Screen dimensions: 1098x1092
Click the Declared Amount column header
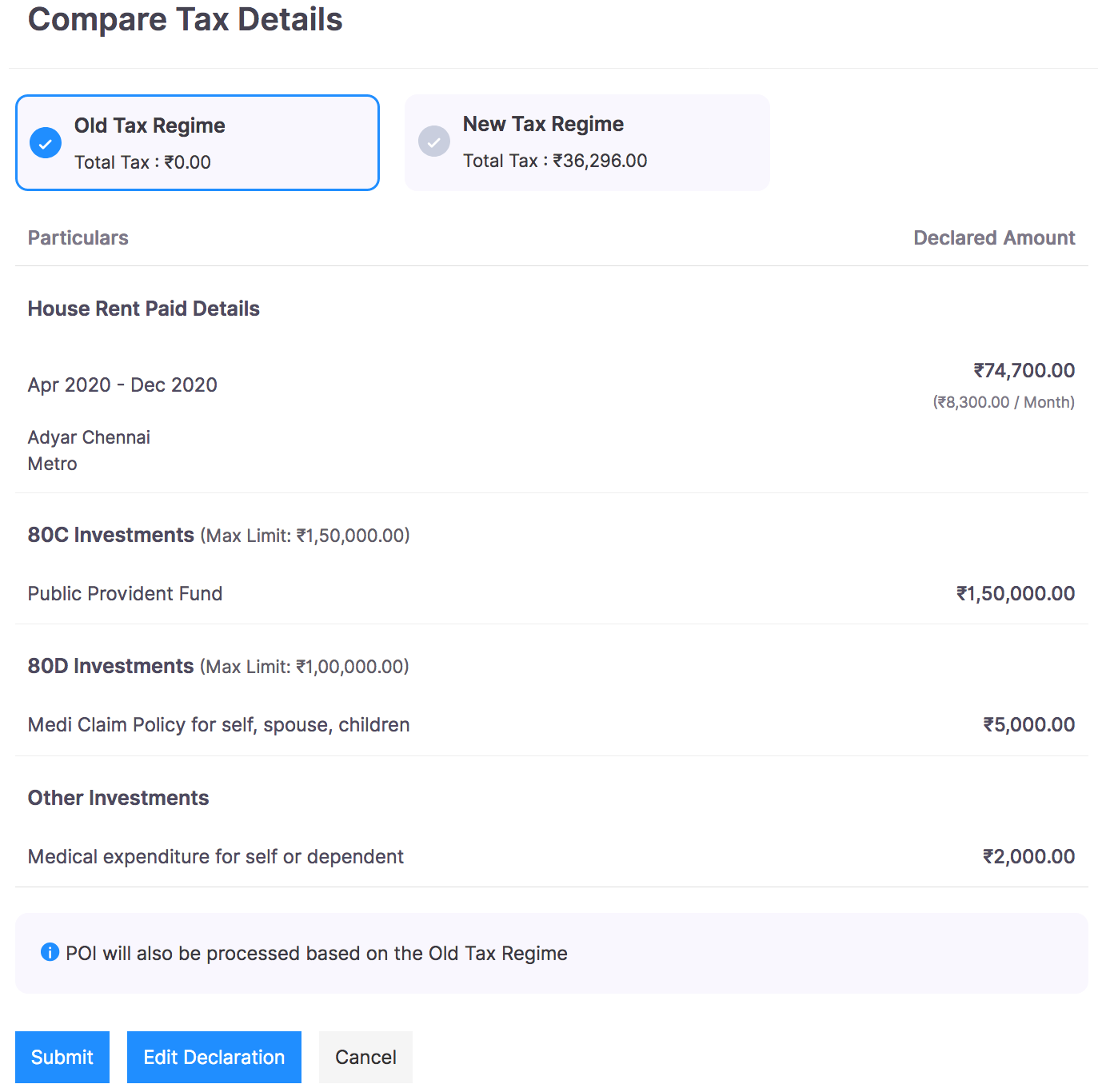[993, 238]
